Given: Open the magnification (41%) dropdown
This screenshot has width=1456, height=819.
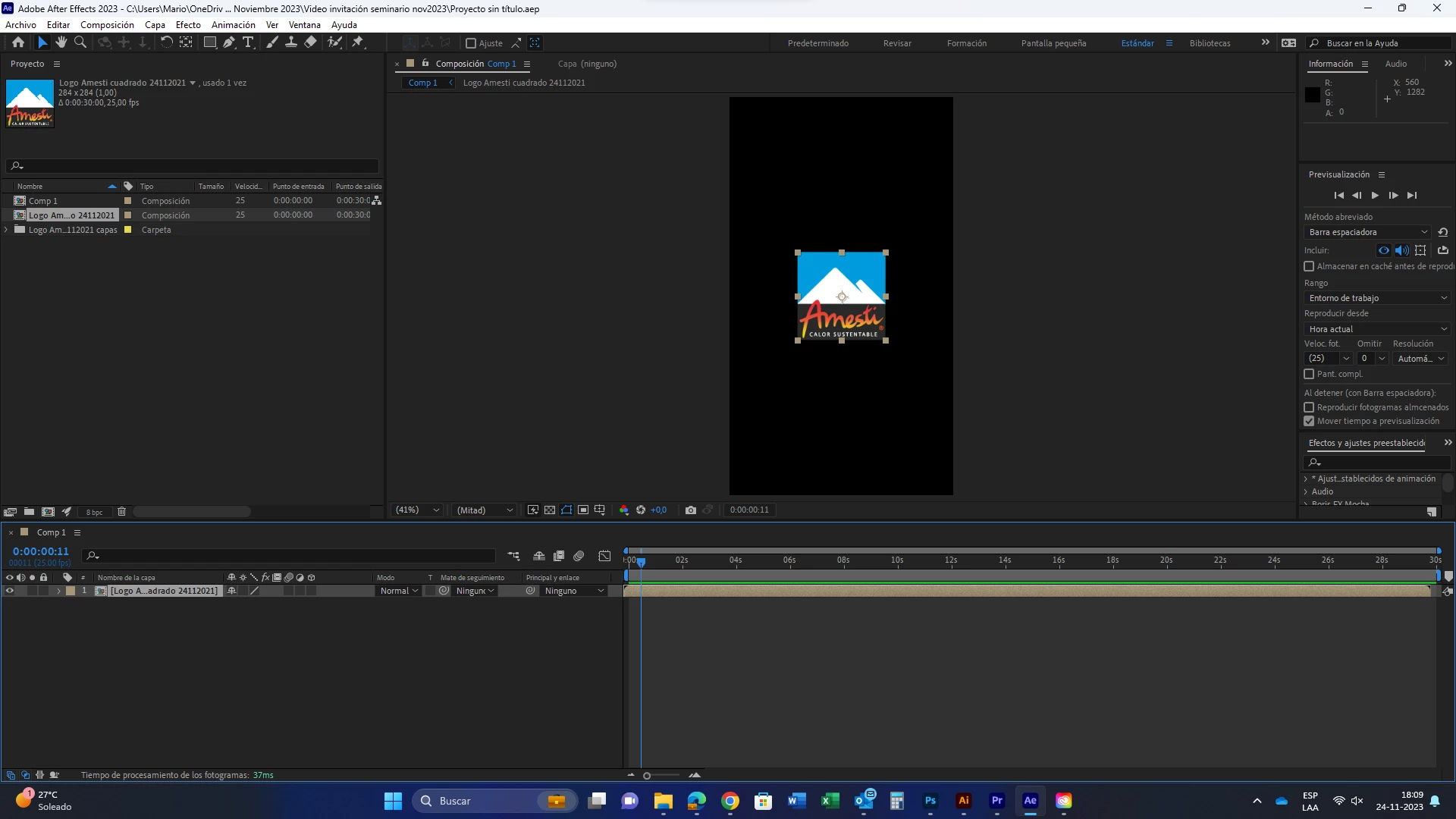Looking at the screenshot, I should pyautogui.click(x=416, y=510).
